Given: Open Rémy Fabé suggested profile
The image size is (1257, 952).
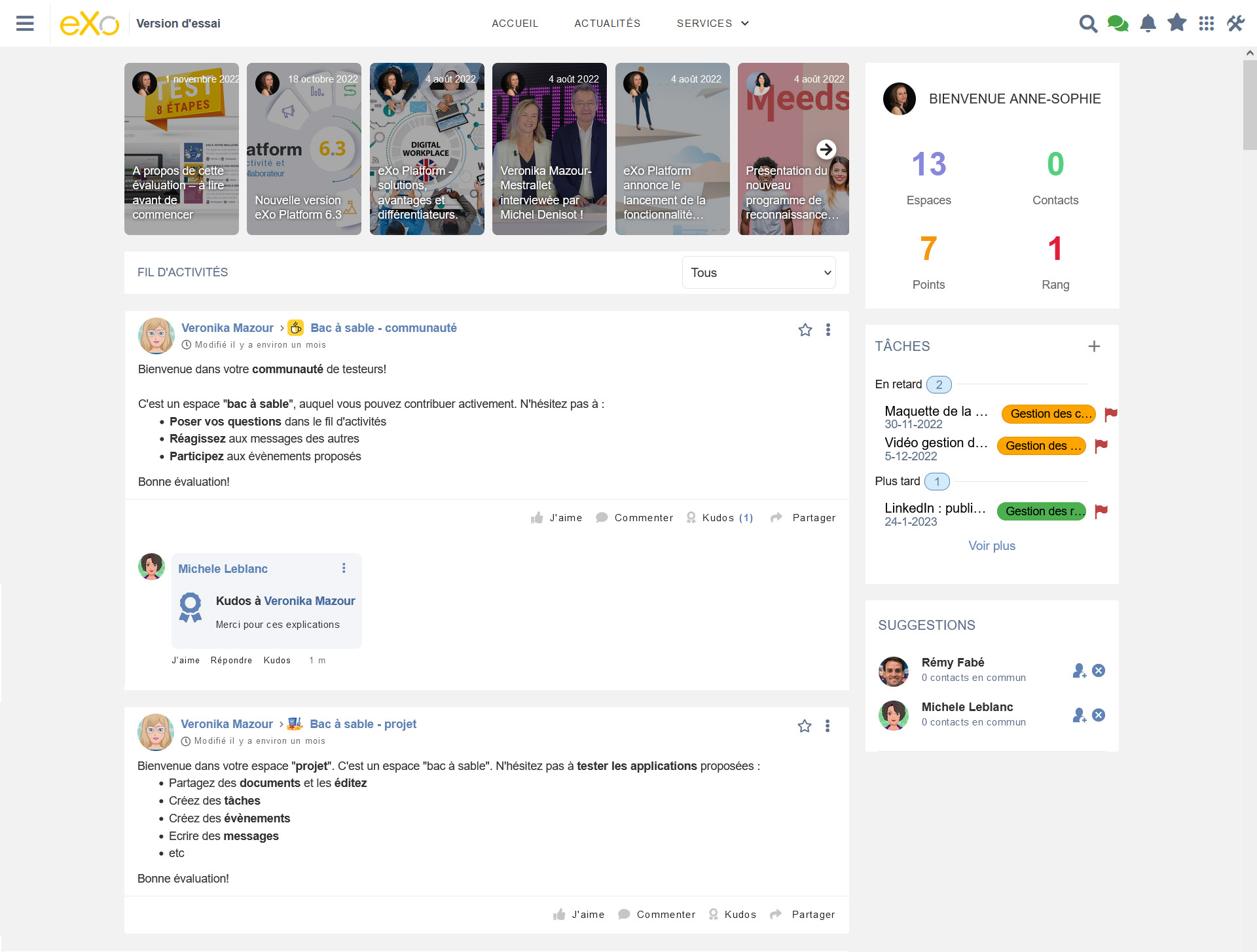Looking at the screenshot, I should [953, 663].
